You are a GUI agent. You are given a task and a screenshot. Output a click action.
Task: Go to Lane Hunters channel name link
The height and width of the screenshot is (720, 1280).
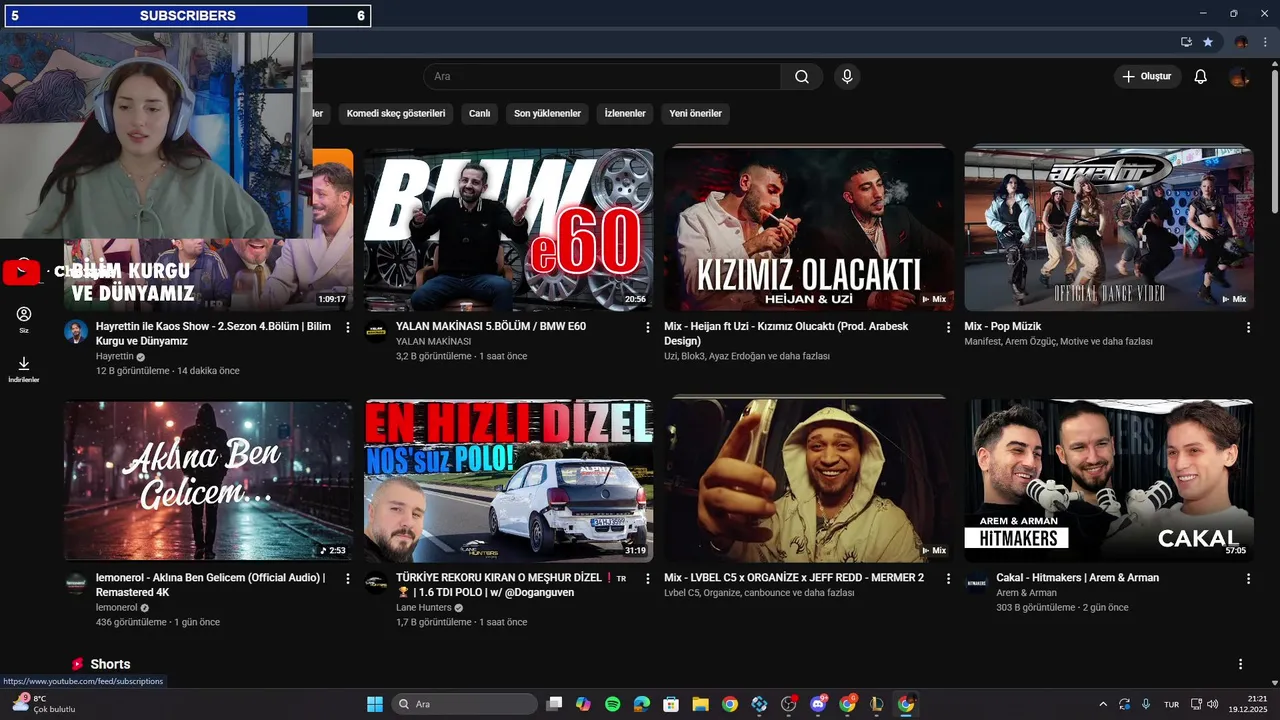coord(423,607)
